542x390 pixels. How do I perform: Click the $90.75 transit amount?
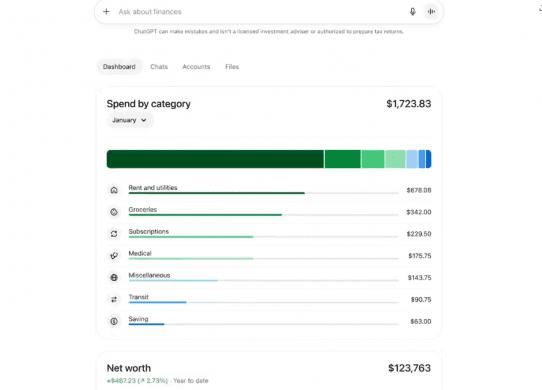coord(421,299)
